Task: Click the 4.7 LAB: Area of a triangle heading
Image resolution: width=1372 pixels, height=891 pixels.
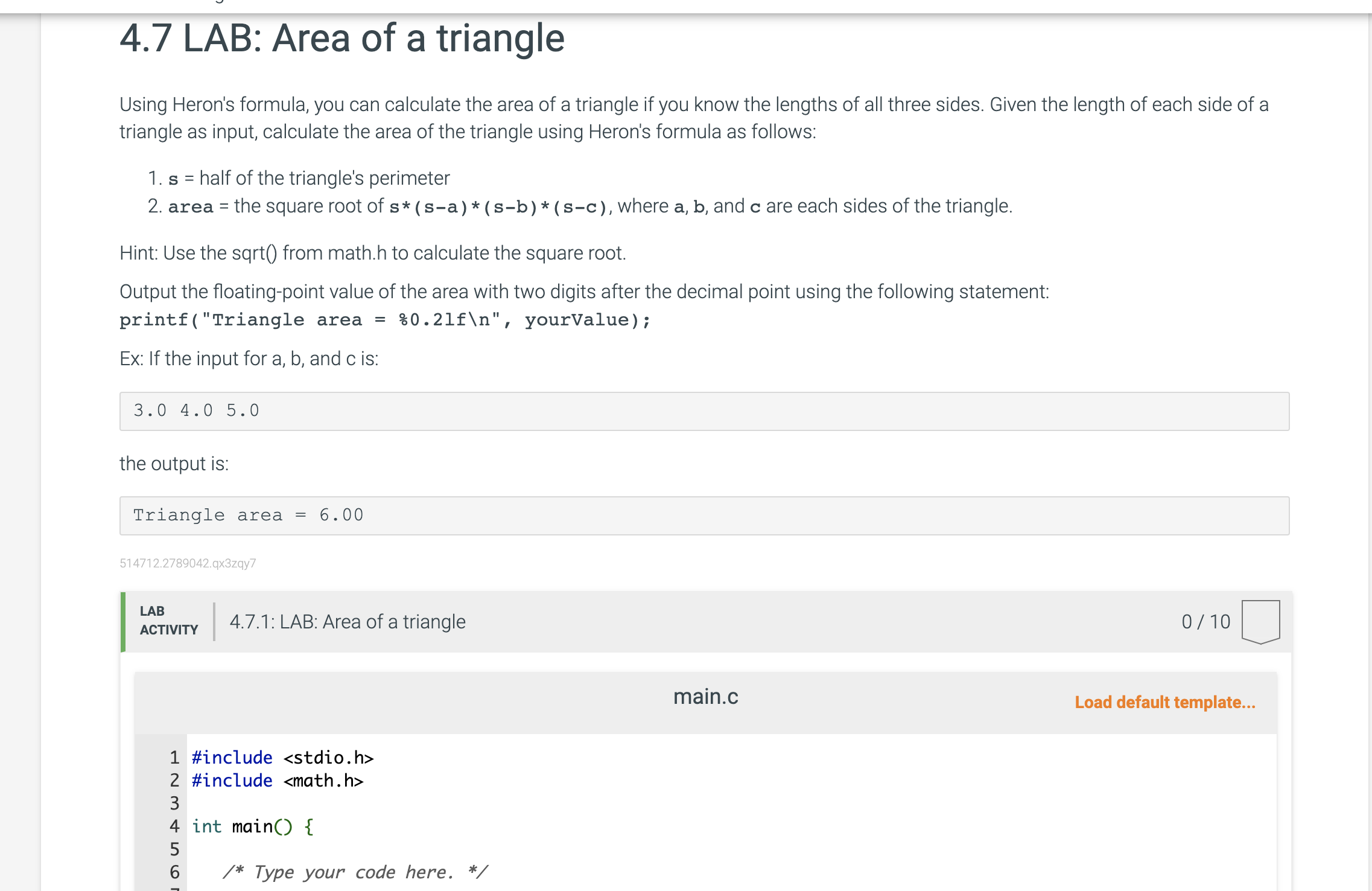Action: pos(342,38)
